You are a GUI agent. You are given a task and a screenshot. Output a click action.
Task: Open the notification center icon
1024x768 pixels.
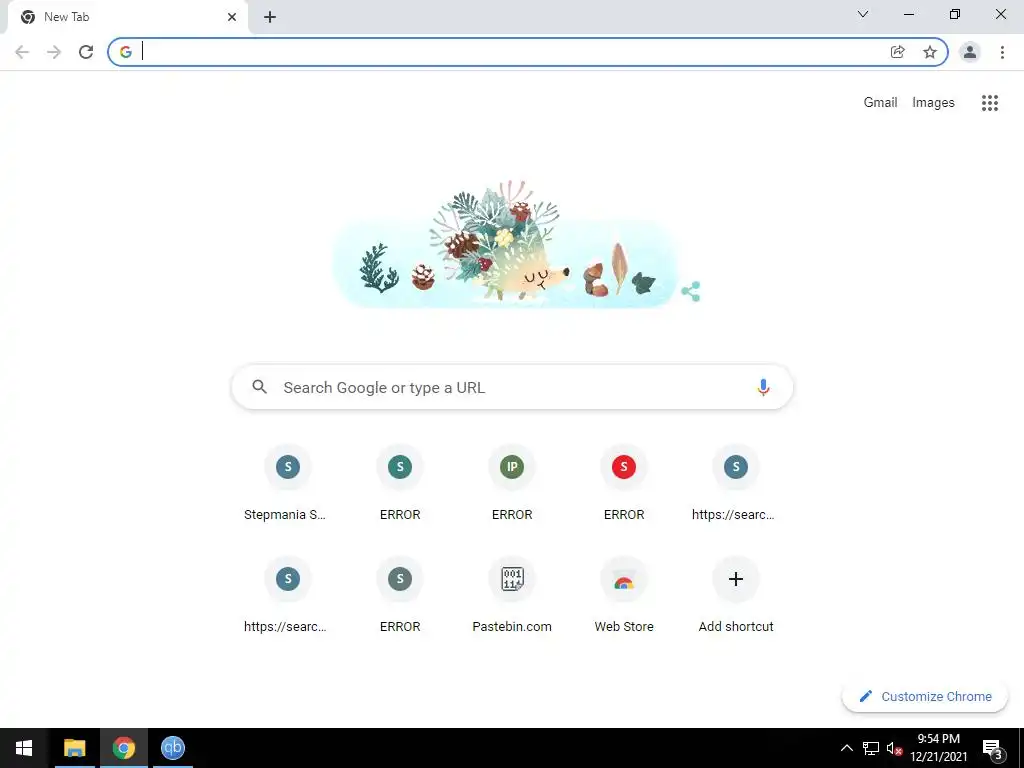click(x=992, y=748)
